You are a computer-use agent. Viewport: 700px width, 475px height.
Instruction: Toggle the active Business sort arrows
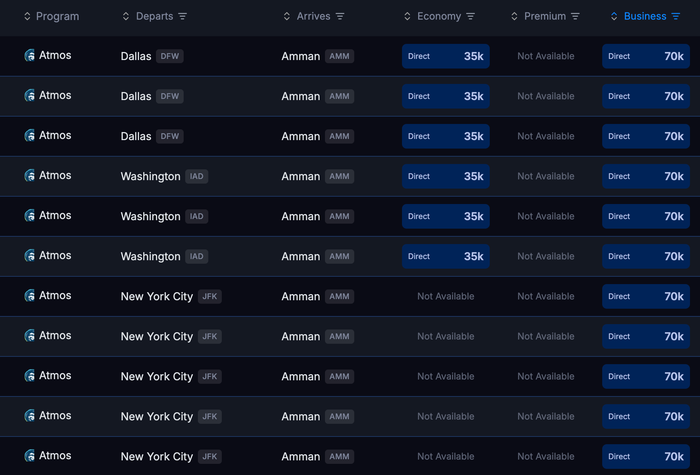pyautogui.click(x=614, y=17)
